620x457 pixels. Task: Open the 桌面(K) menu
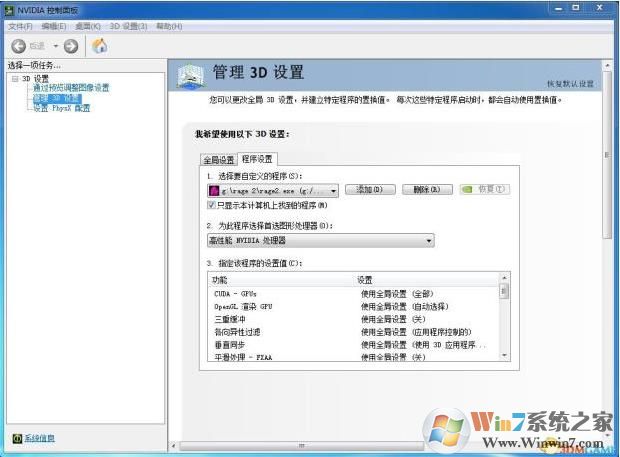point(88,26)
